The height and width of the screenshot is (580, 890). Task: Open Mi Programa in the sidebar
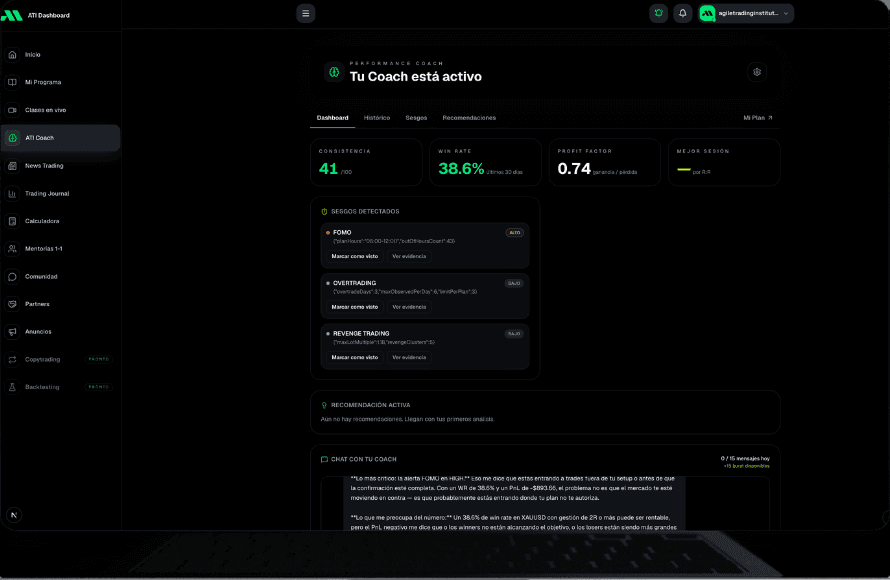click(61, 82)
